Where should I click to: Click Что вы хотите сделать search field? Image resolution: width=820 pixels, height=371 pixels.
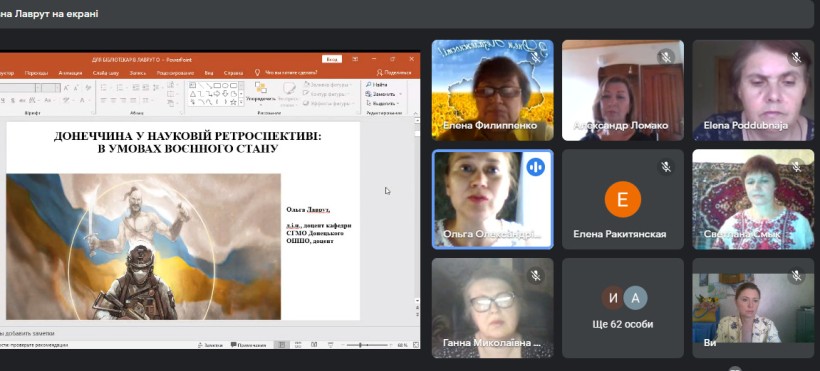pyautogui.click(x=291, y=73)
